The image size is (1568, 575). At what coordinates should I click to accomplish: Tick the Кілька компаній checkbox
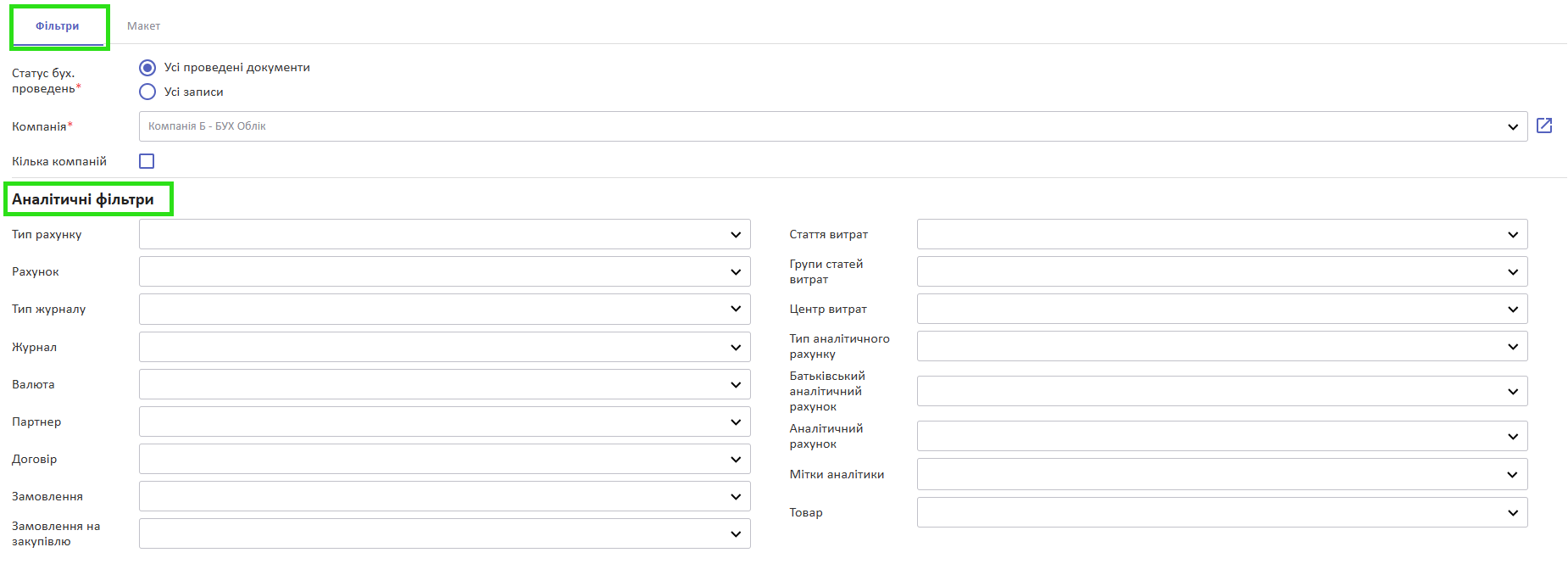[147, 161]
